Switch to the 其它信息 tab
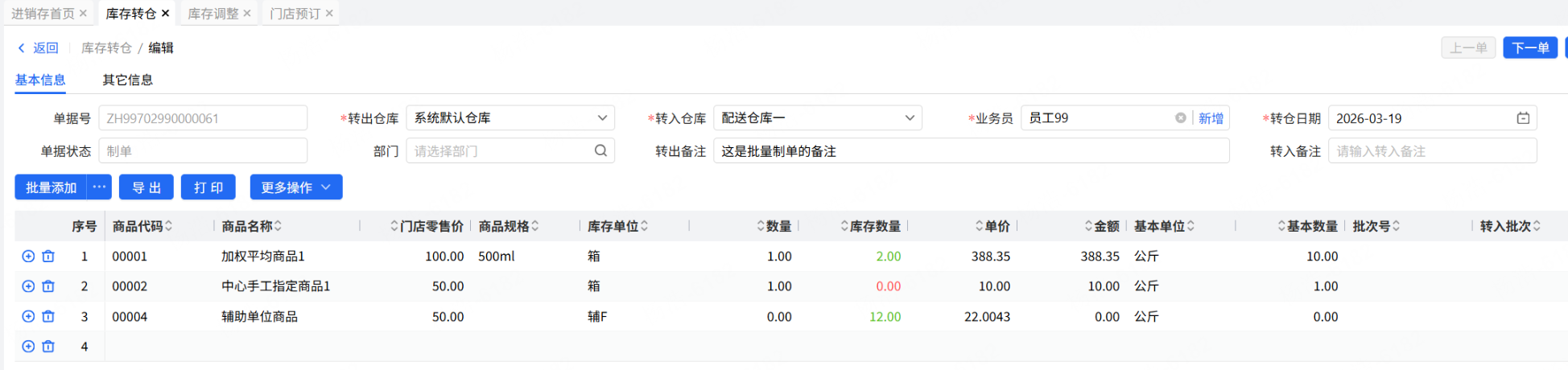The image size is (1568, 370). (127, 80)
